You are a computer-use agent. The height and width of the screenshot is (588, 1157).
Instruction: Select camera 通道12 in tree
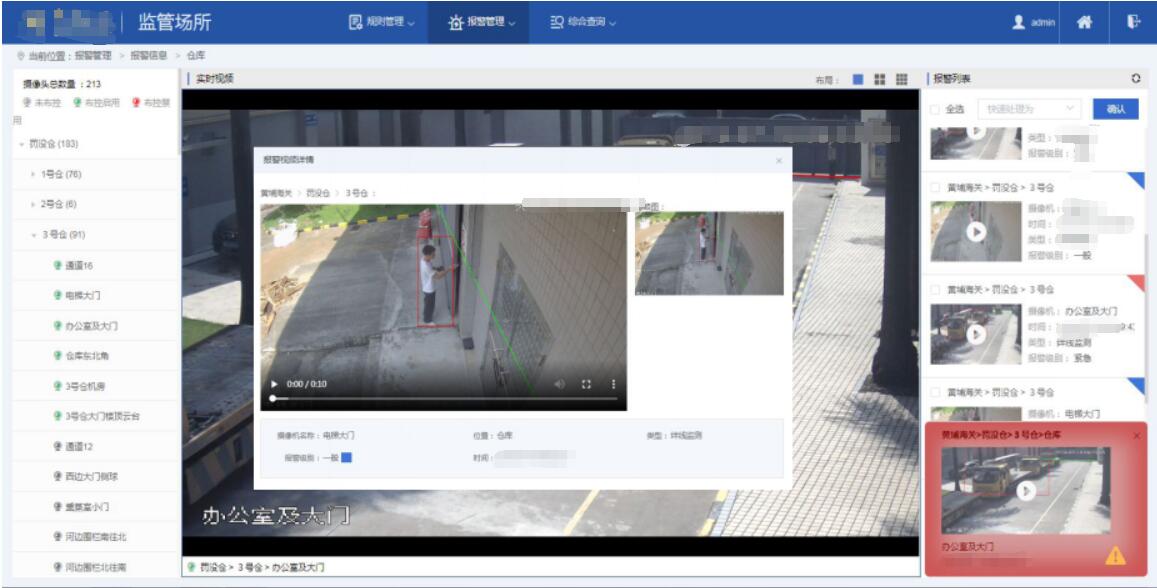78,446
